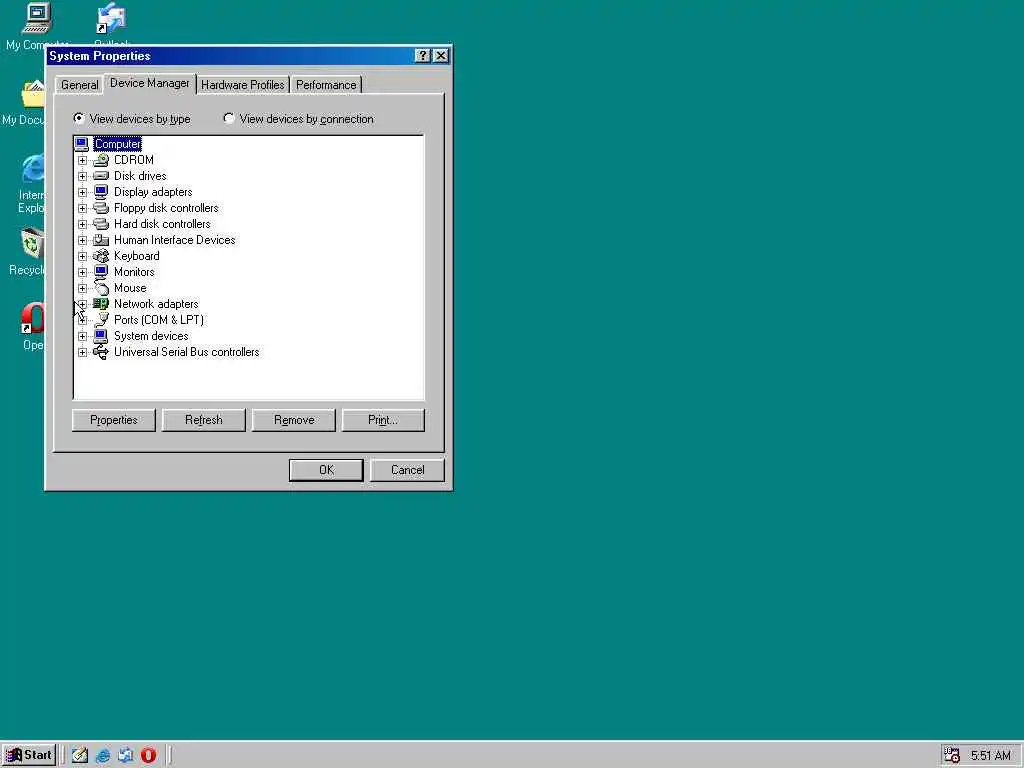Expand the Keyboard node
The height and width of the screenshot is (768, 1024).
82,256
